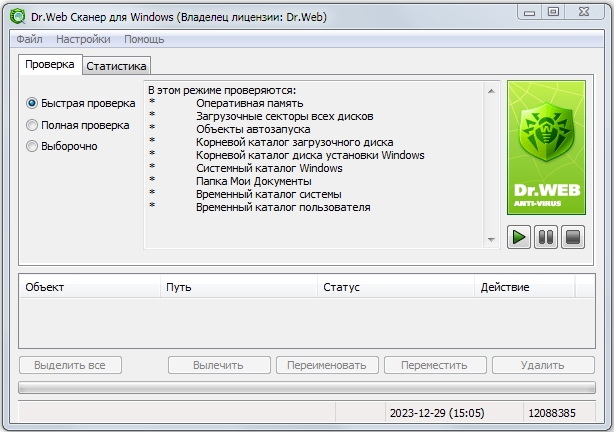
Task: Click the Папка Мои Документы line
Action: click(x=254, y=181)
